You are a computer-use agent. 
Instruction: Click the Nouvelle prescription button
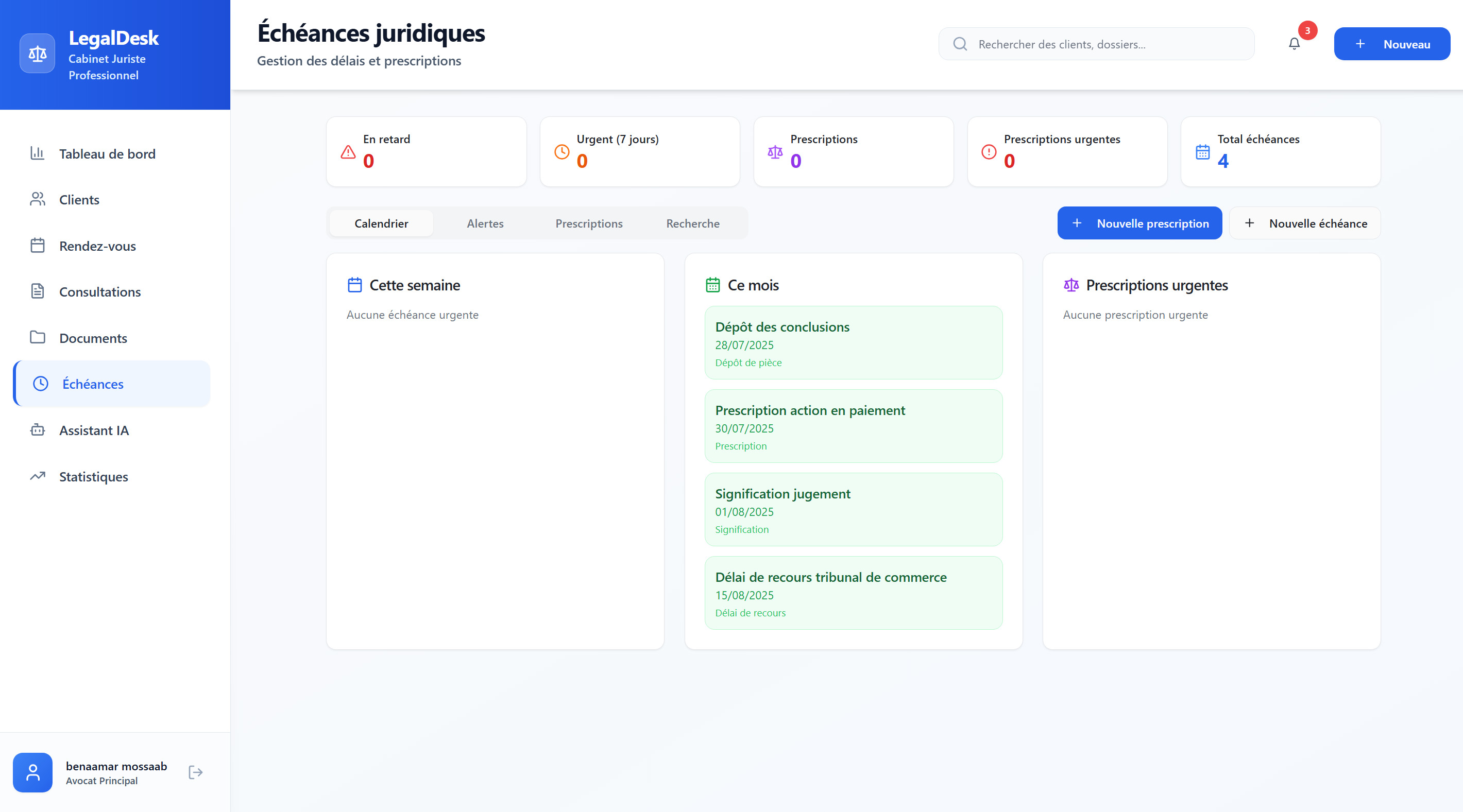coord(1138,223)
